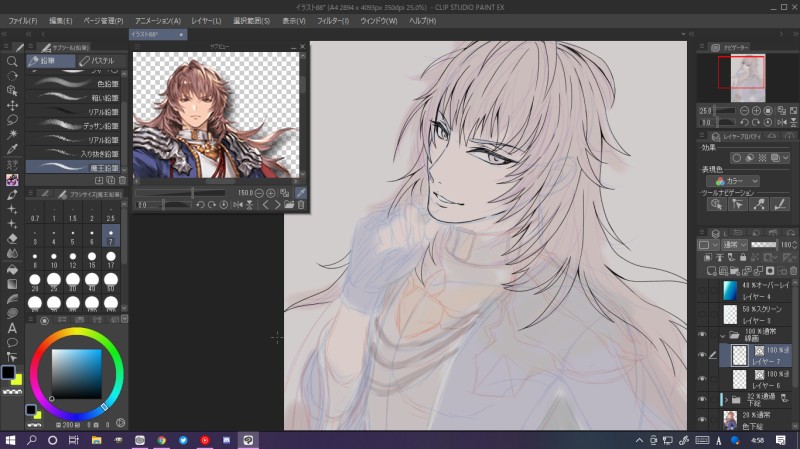800x449 pixels.
Task: Open the フィルター(I) menu
Action: tap(333, 21)
